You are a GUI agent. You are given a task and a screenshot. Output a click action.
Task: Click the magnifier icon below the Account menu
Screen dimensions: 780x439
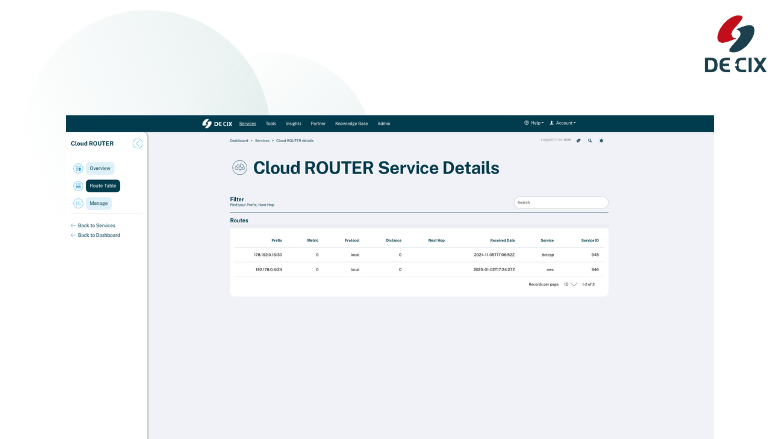590,141
